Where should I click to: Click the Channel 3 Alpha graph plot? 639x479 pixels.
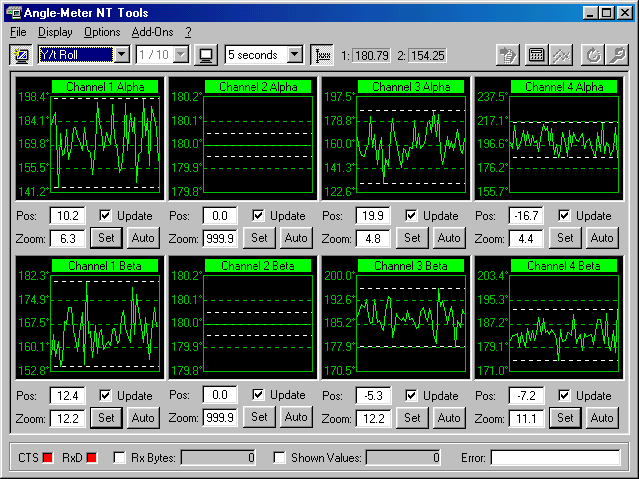(411, 144)
